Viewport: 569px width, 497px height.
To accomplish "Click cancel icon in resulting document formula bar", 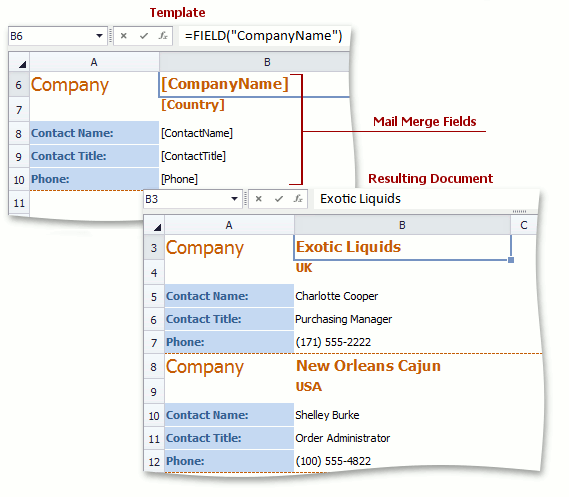I will pos(259,199).
